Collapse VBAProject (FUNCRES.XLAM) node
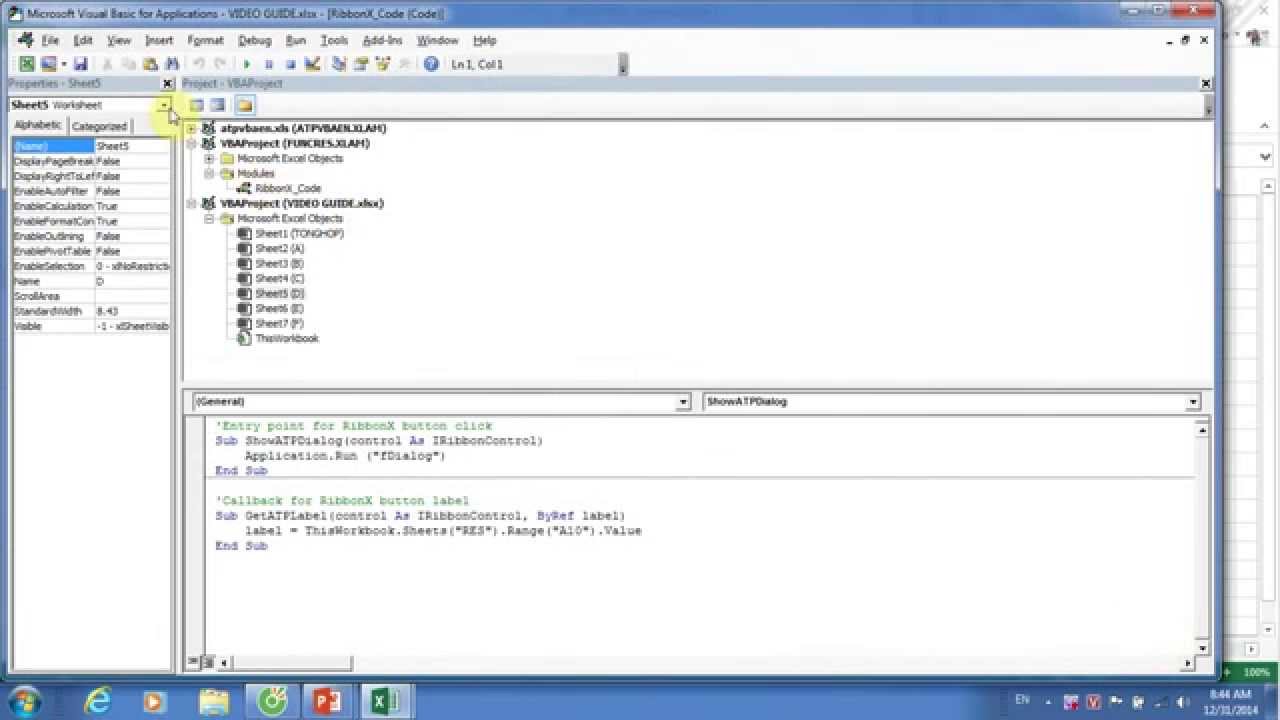Screen dimensions: 1280x720 pos(192,143)
